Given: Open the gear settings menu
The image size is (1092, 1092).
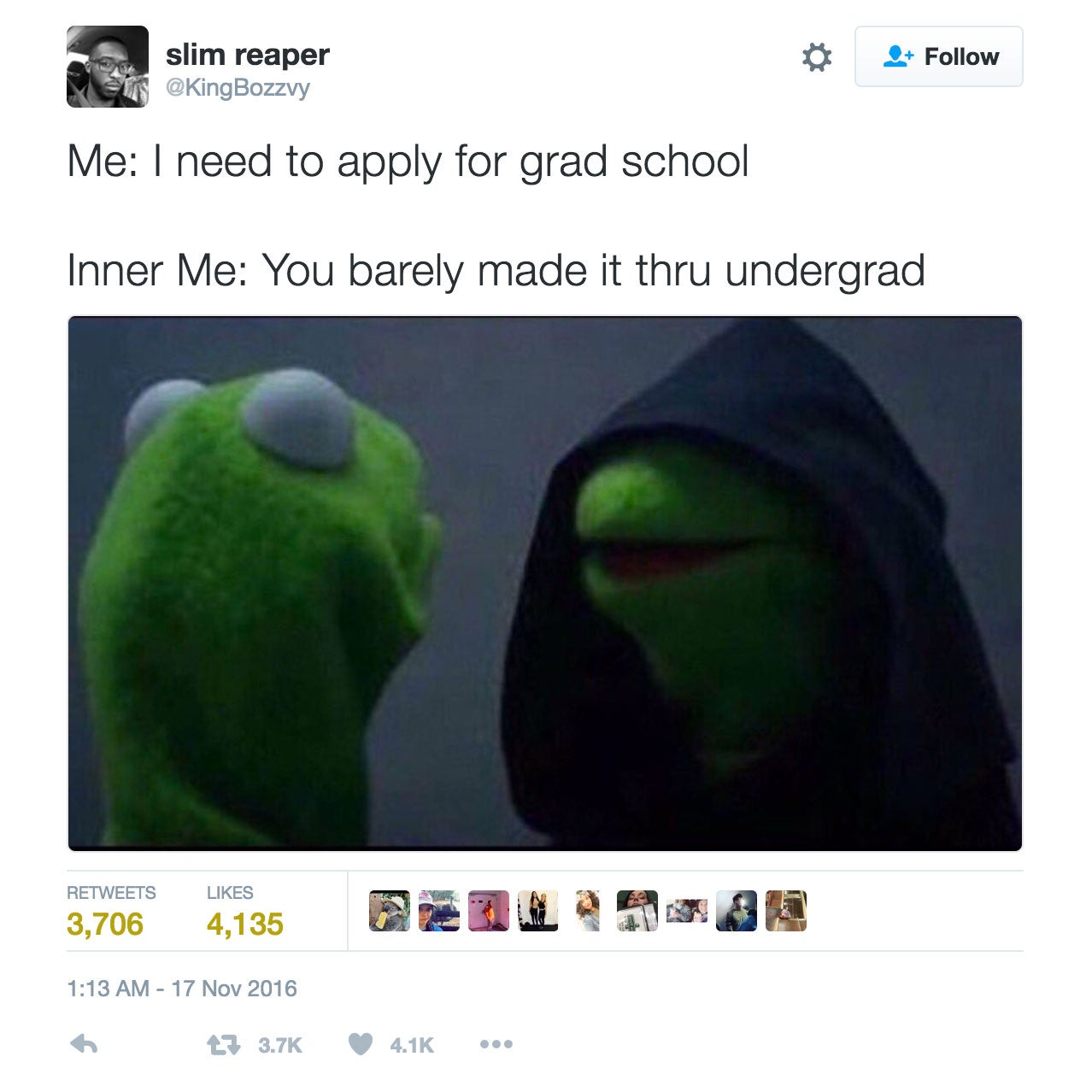Looking at the screenshot, I should pos(817,56).
